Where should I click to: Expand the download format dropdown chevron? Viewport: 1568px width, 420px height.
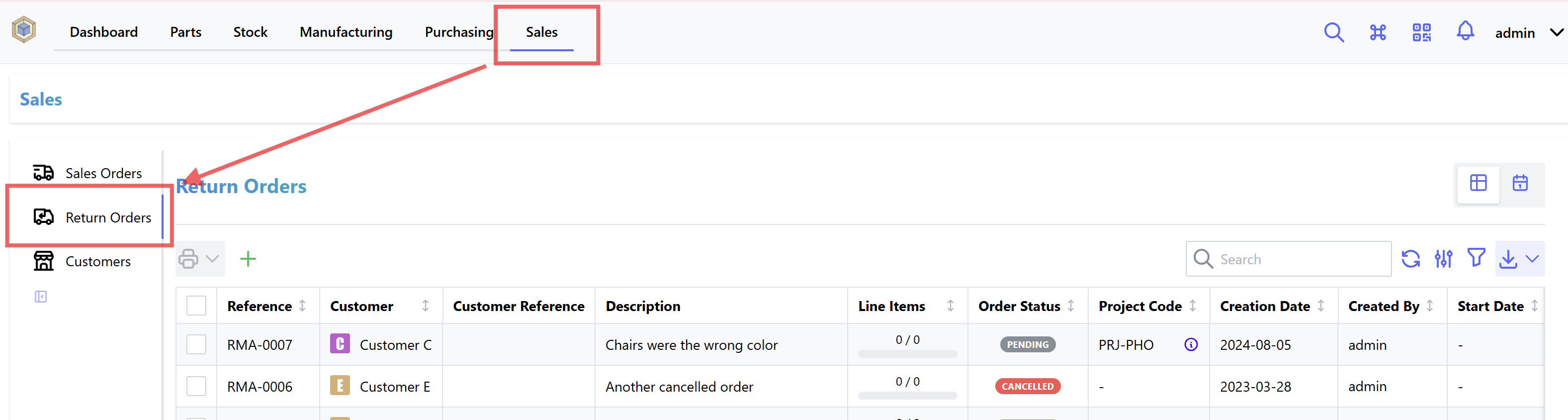point(1532,258)
